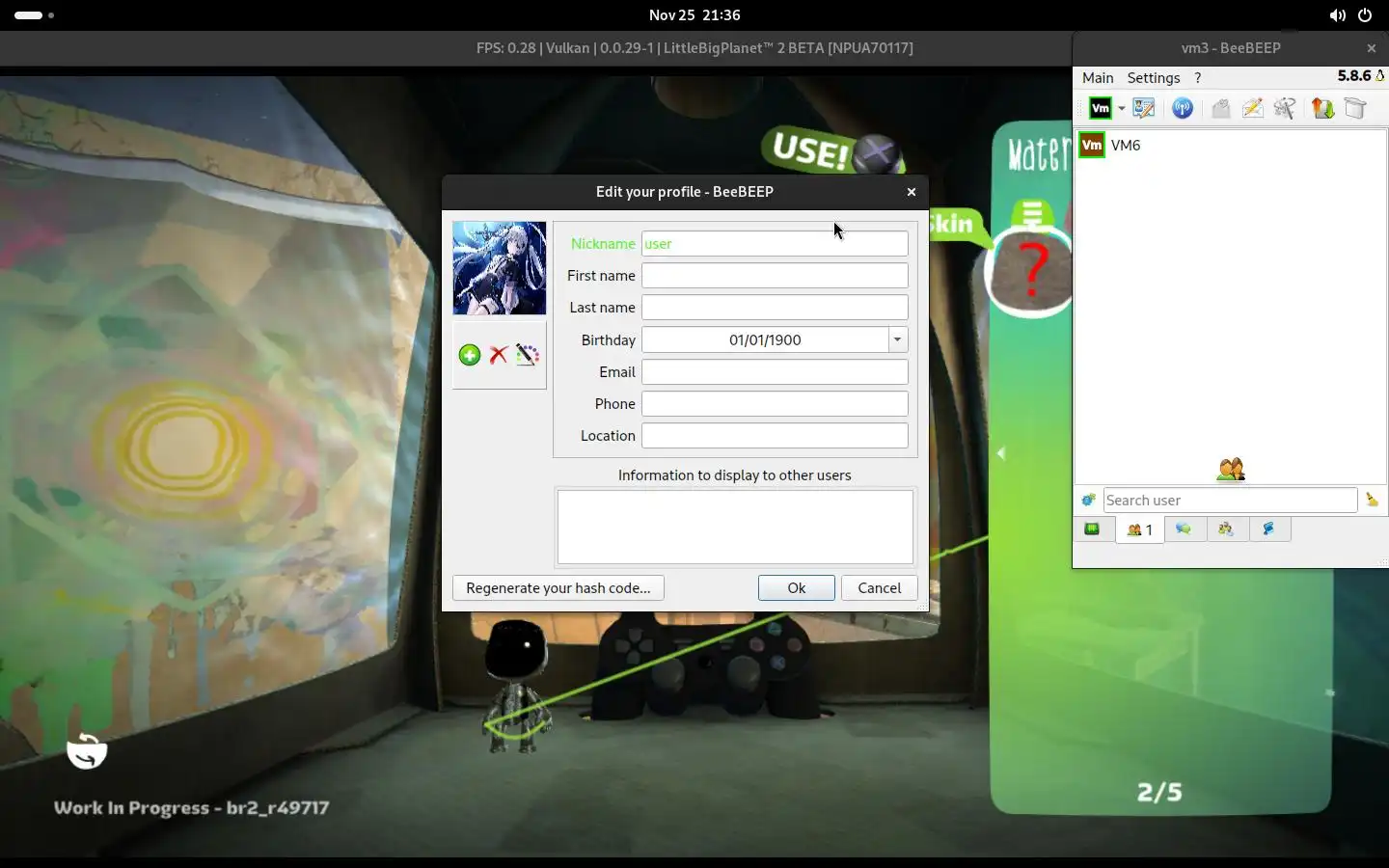The height and width of the screenshot is (868, 1389).
Task: Click Cancel in Edit your profile
Action: tap(880, 588)
